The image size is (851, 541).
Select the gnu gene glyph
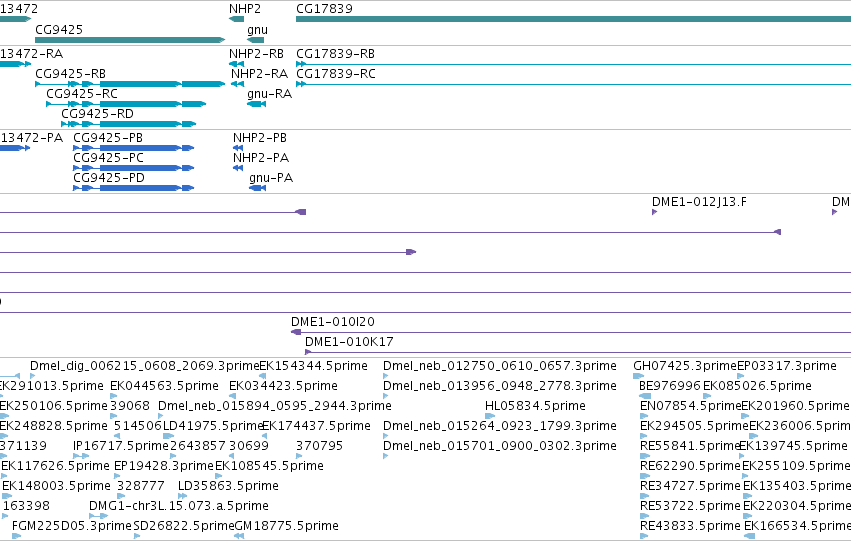click(255, 40)
